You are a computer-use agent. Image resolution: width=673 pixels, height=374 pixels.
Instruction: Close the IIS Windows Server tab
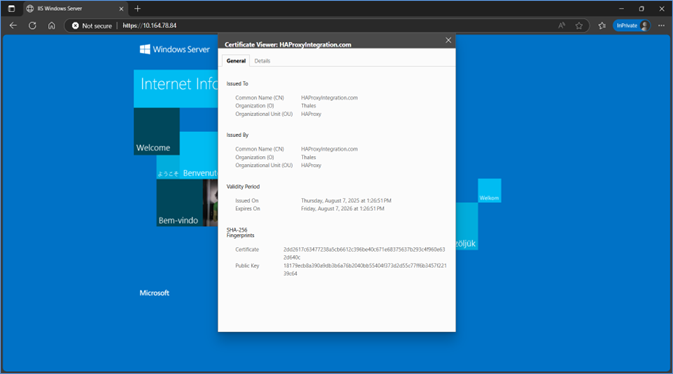pos(121,9)
